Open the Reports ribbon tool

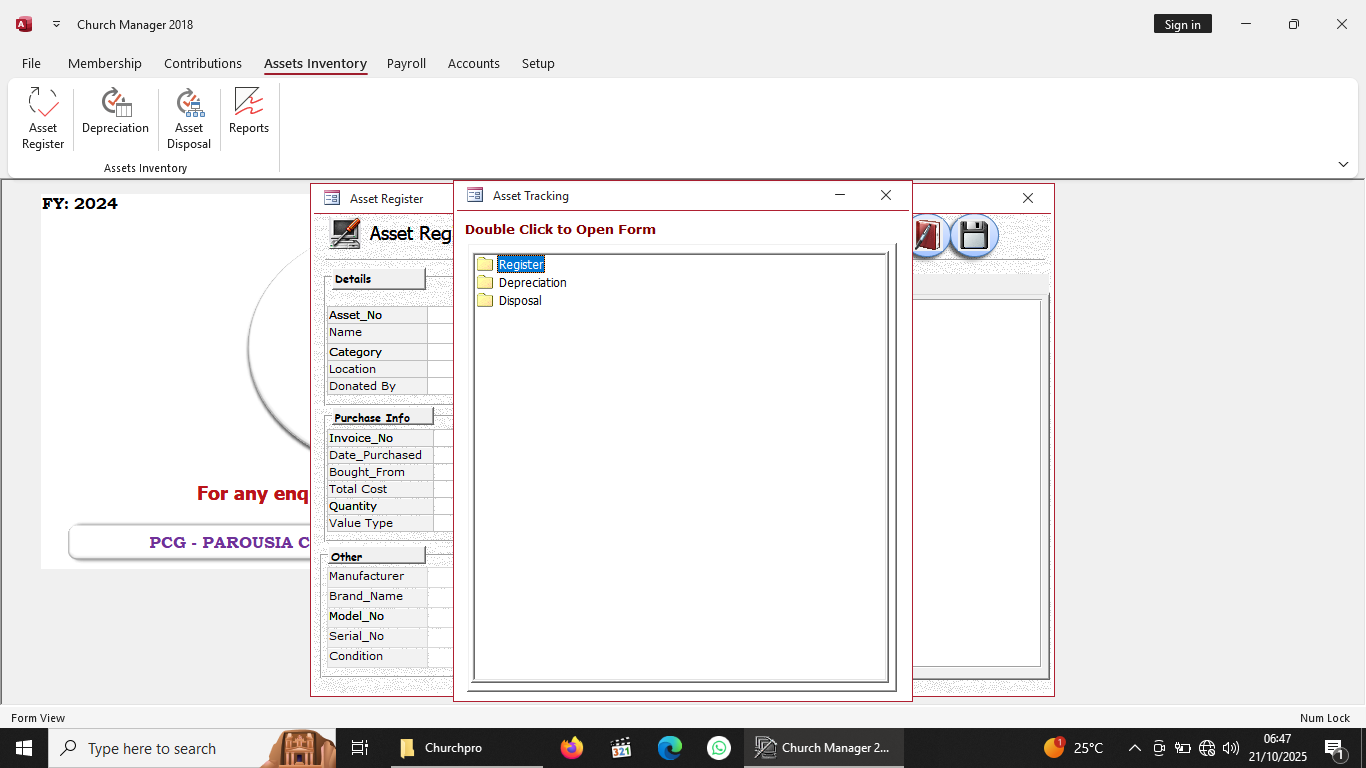click(x=248, y=111)
